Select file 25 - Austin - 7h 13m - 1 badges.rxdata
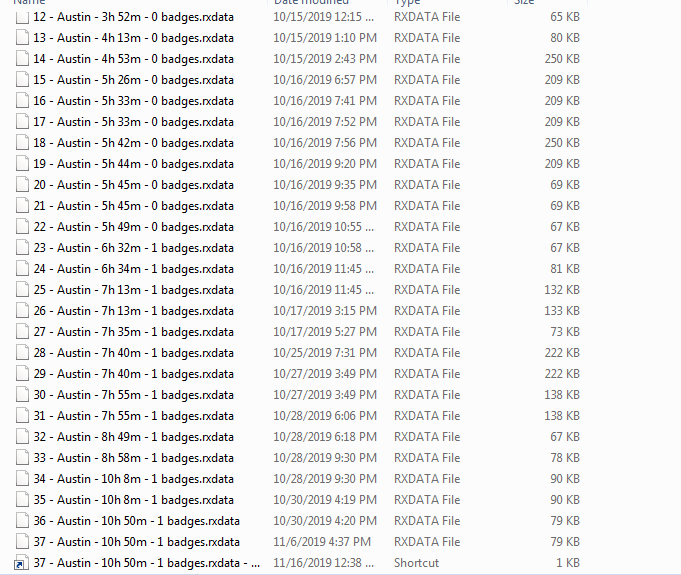 [133, 290]
